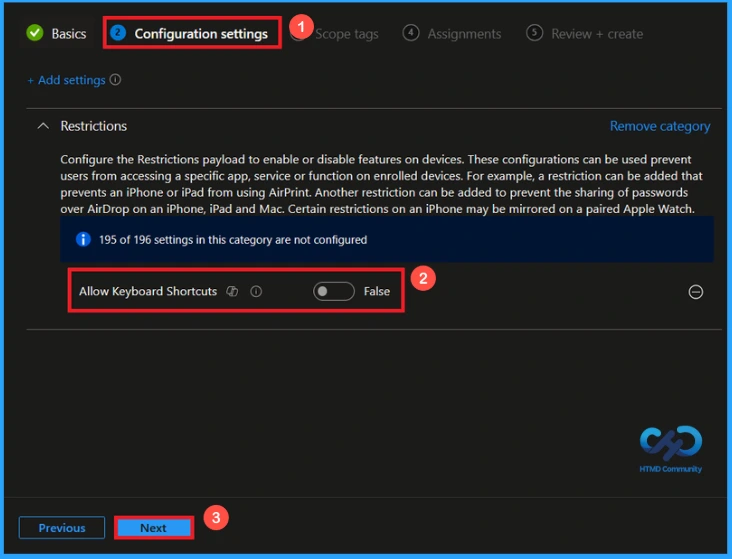Image resolution: width=732 pixels, height=559 pixels.
Task: Click the Allow Keyboard Shortcuts label
Action: (x=148, y=291)
